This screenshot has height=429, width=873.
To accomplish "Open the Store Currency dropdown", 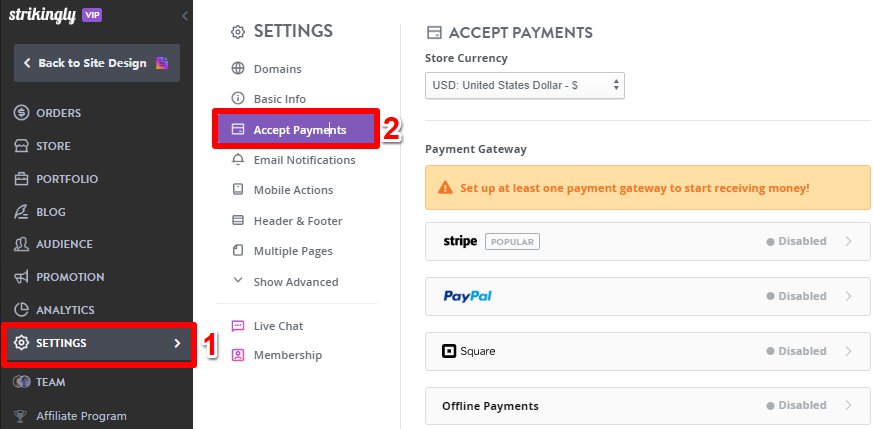I will click(x=524, y=86).
